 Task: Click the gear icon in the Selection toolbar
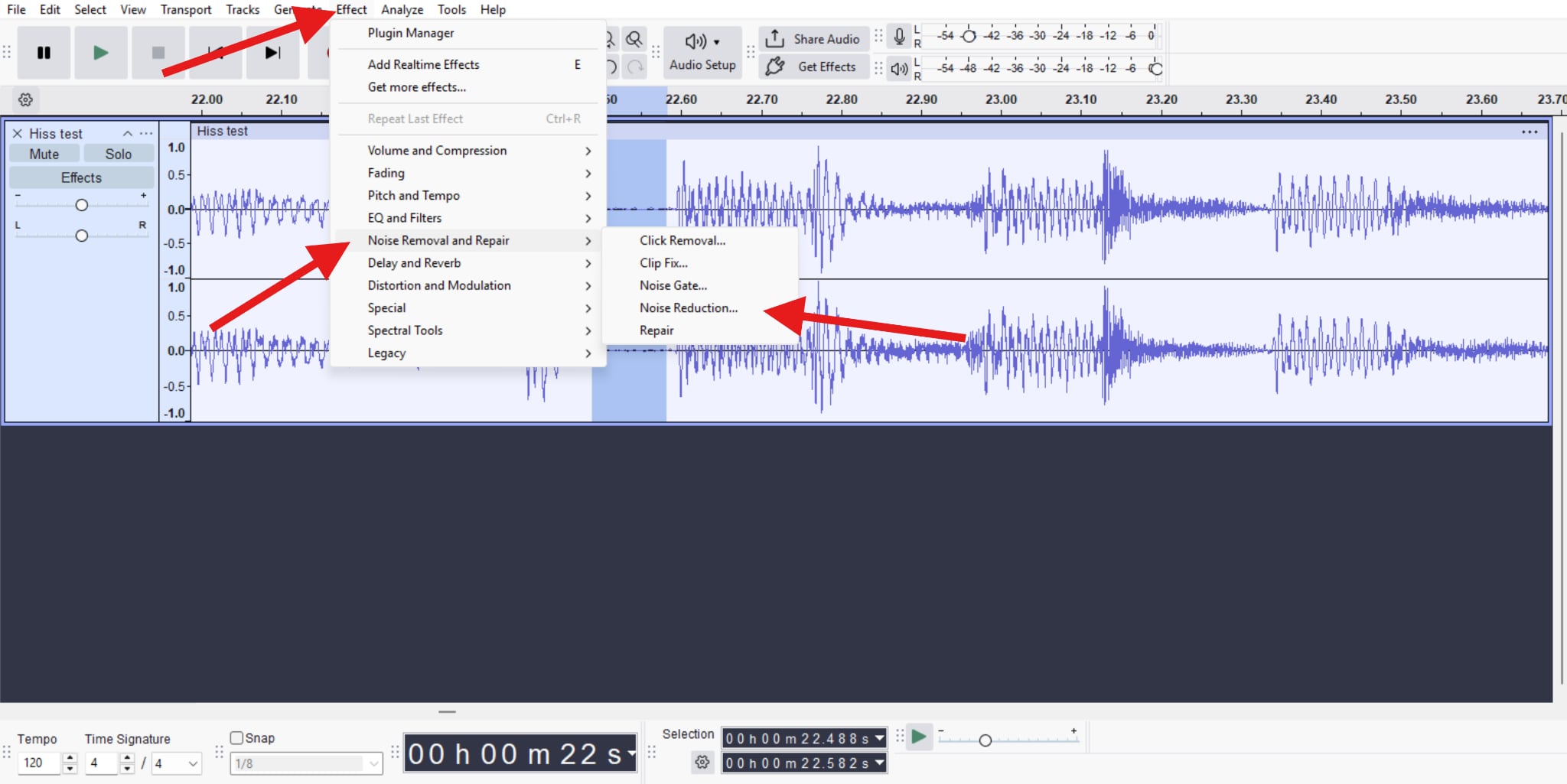702,763
